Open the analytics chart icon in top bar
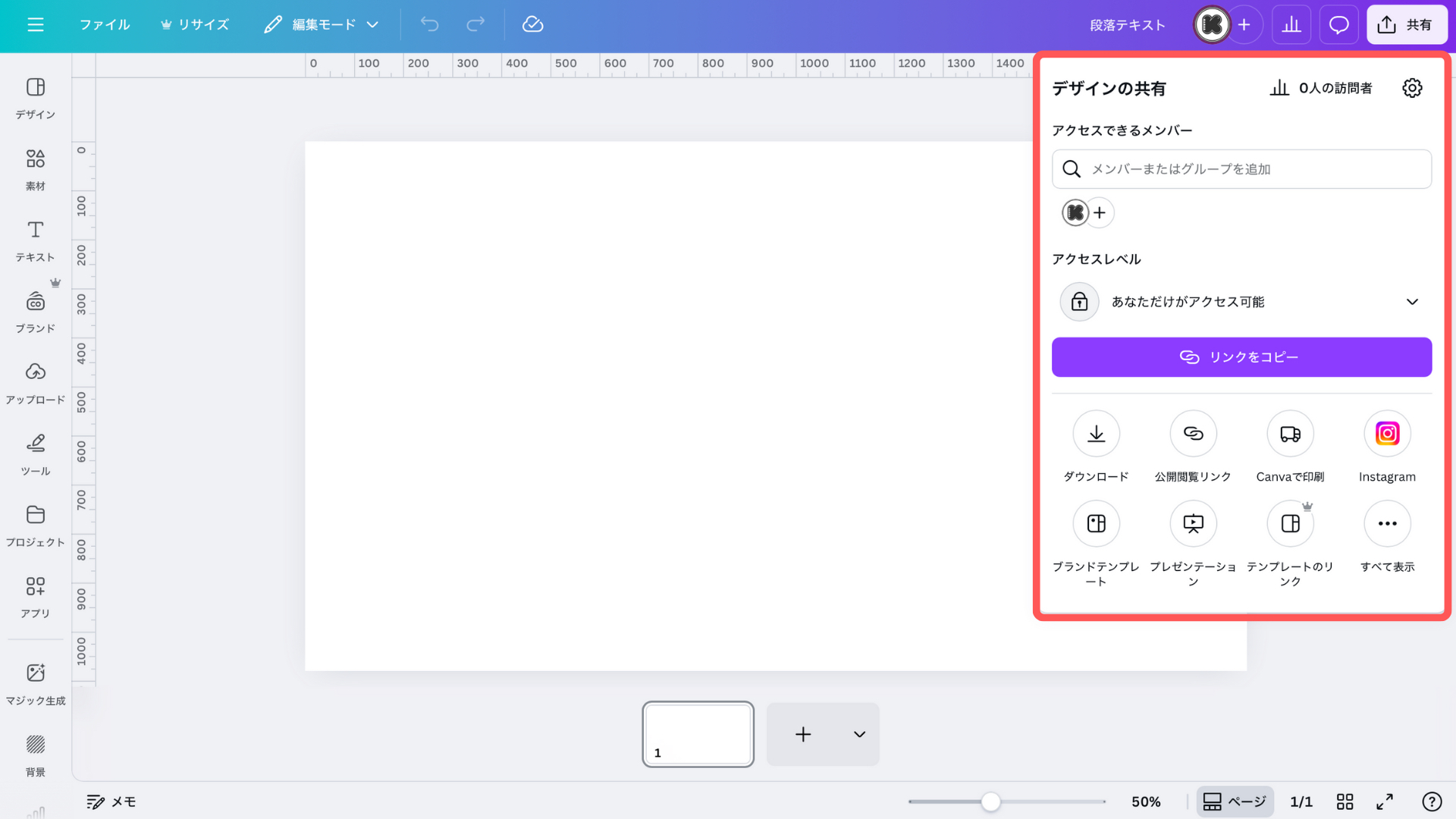The width and height of the screenshot is (1456, 819). 1291,25
